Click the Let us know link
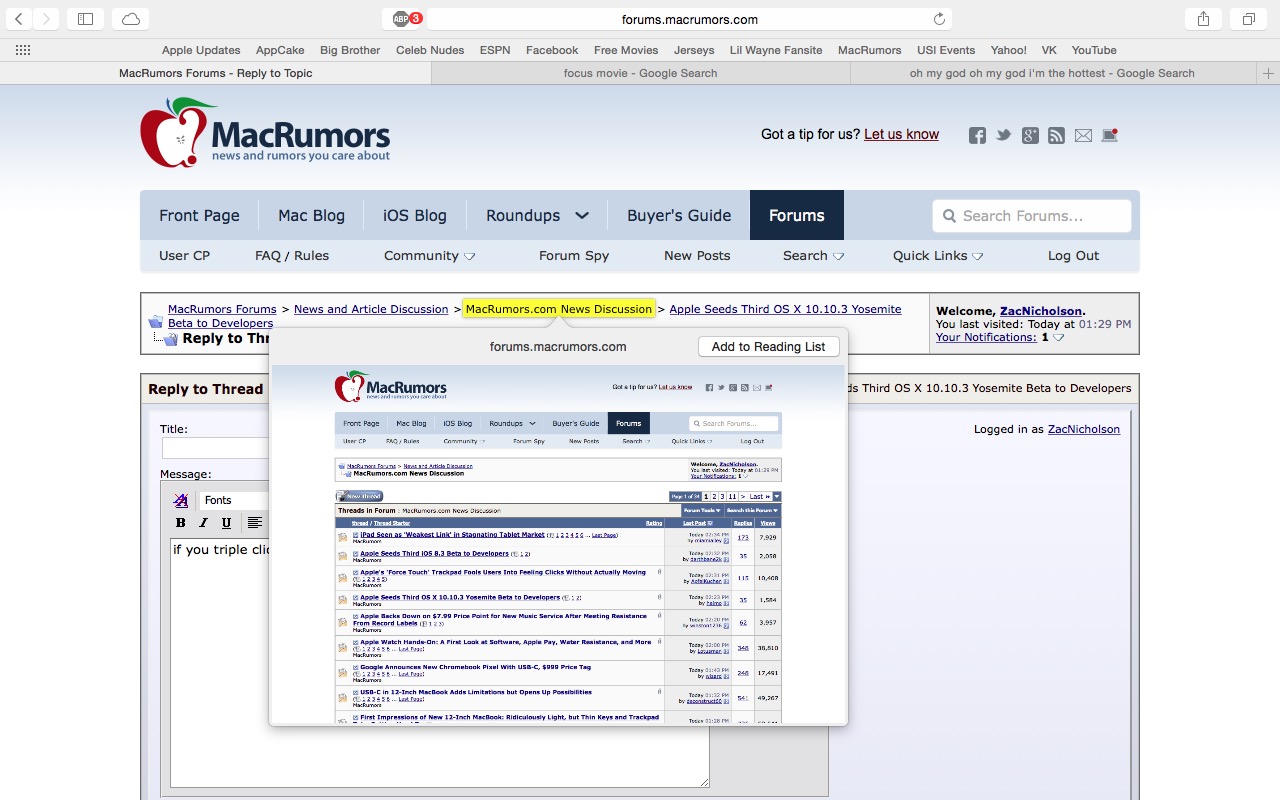Screen dimensions: 1280x800 [x=901, y=134]
